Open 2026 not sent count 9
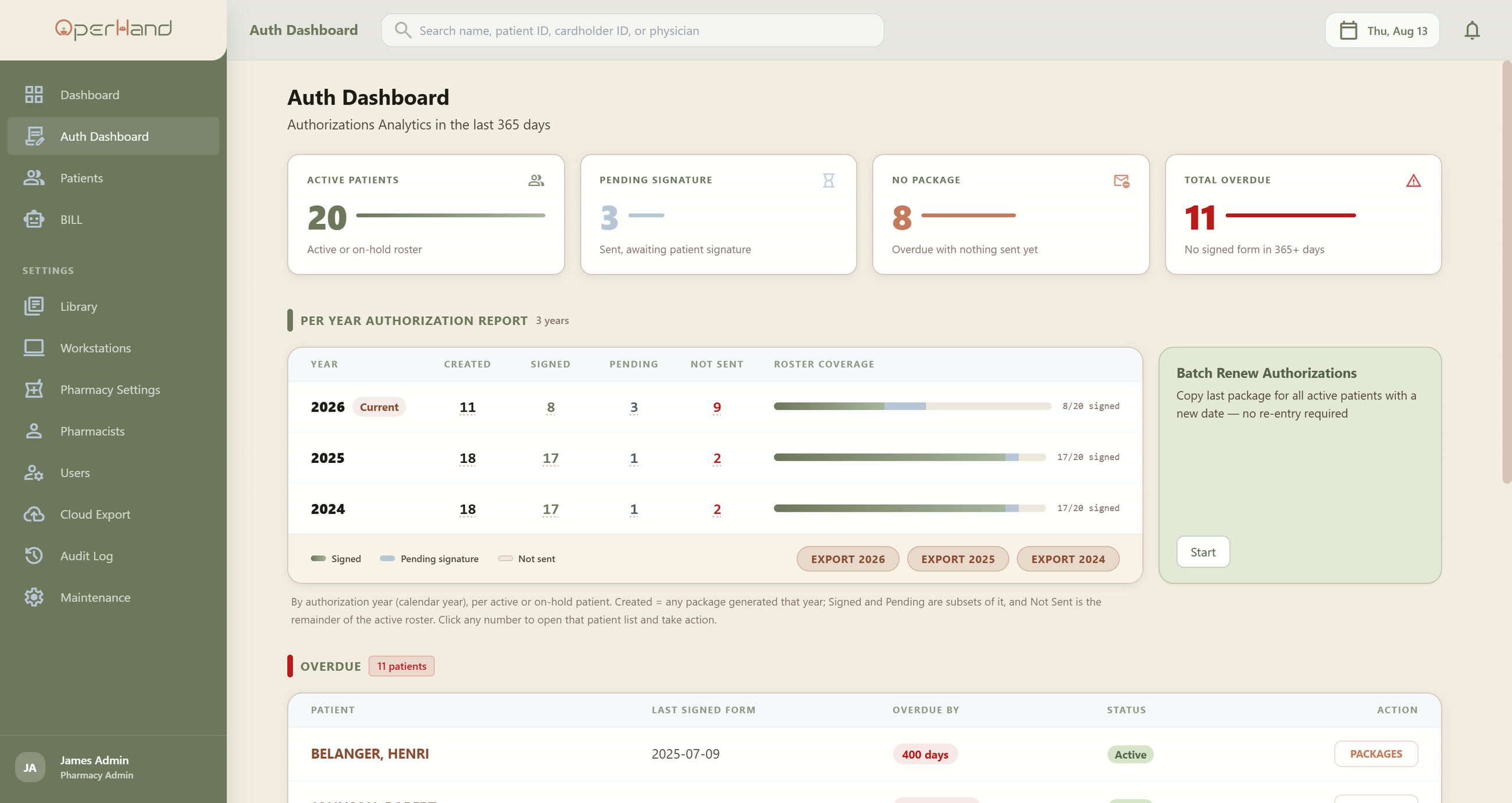The image size is (1512, 803). (716, 408)
